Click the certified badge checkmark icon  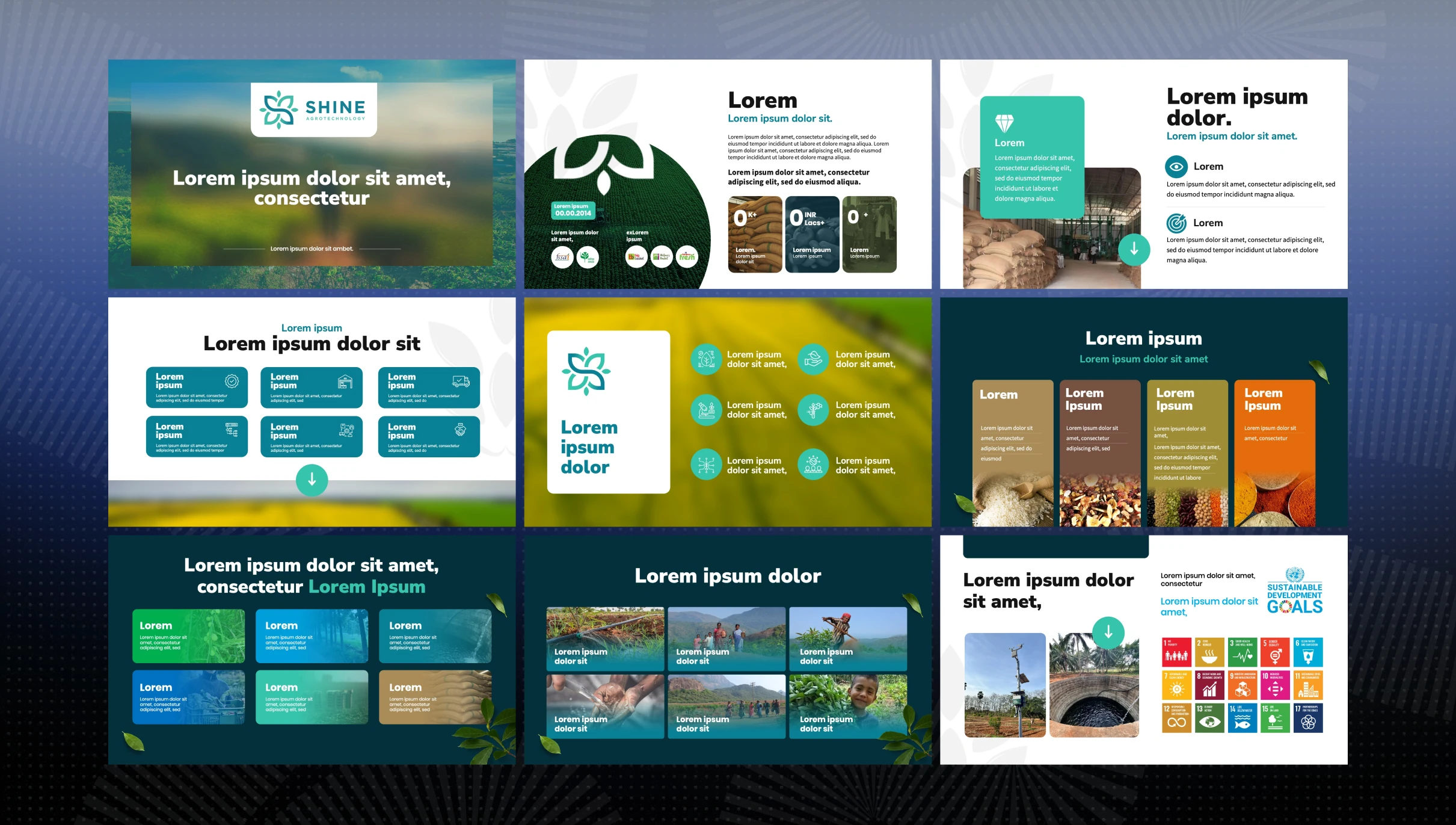click(x=232, y=381)
